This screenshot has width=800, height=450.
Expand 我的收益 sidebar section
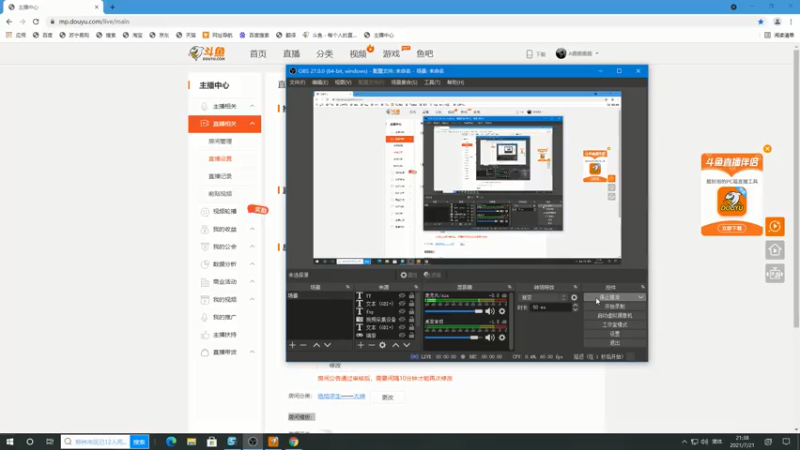[252, 229]
